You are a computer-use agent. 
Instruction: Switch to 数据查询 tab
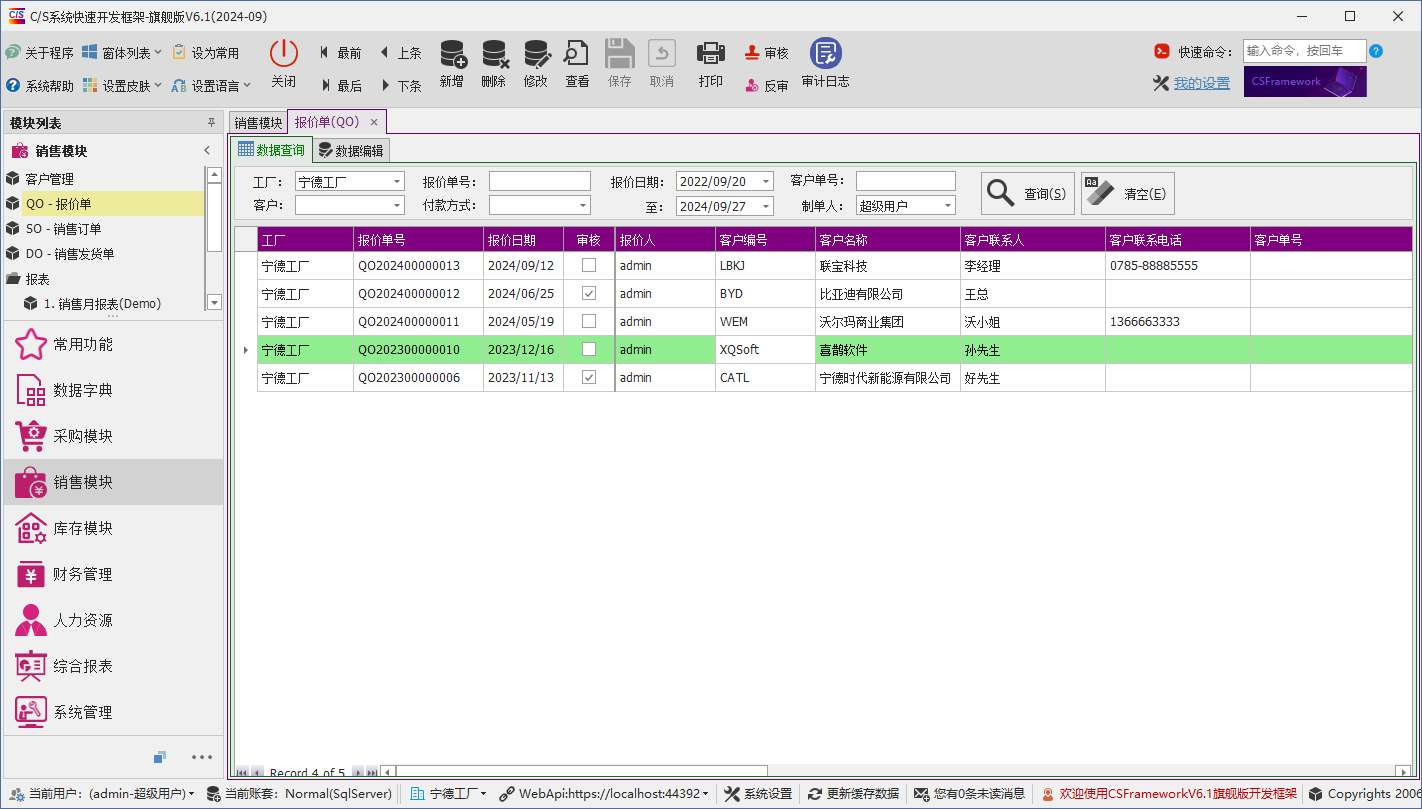[271, 150]
